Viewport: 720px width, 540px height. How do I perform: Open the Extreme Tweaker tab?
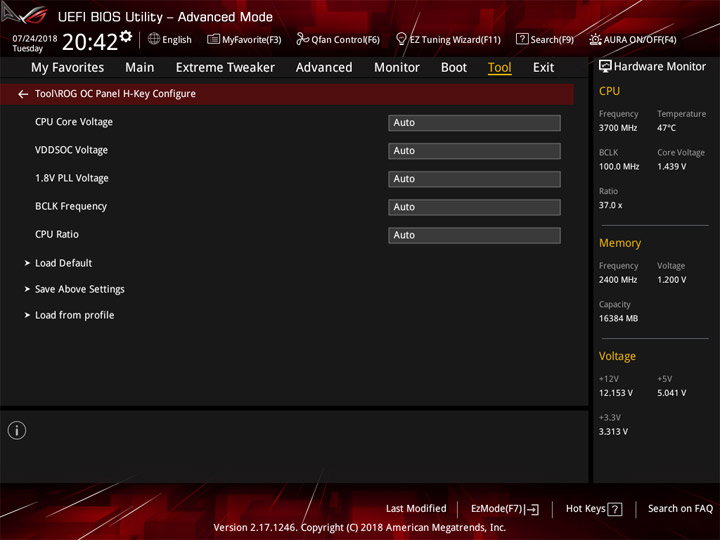tap(225, 68)
